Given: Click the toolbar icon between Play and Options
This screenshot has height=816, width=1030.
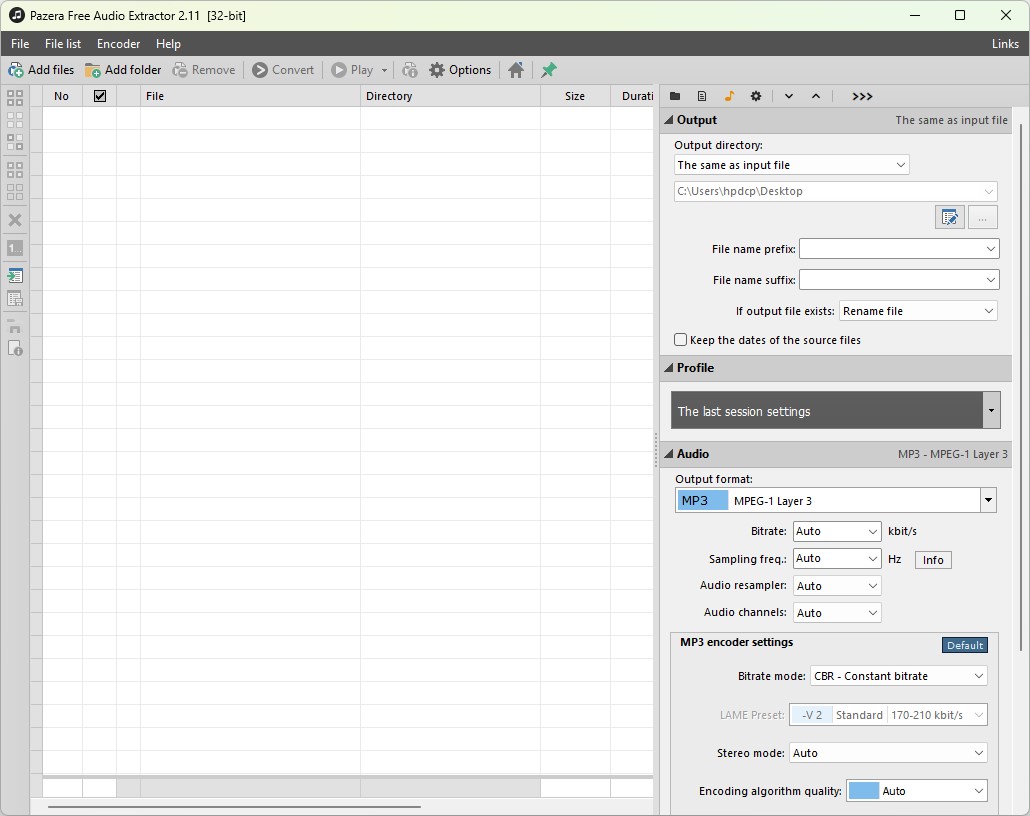Looking at the screenshot, I should (x=410, y=70).
